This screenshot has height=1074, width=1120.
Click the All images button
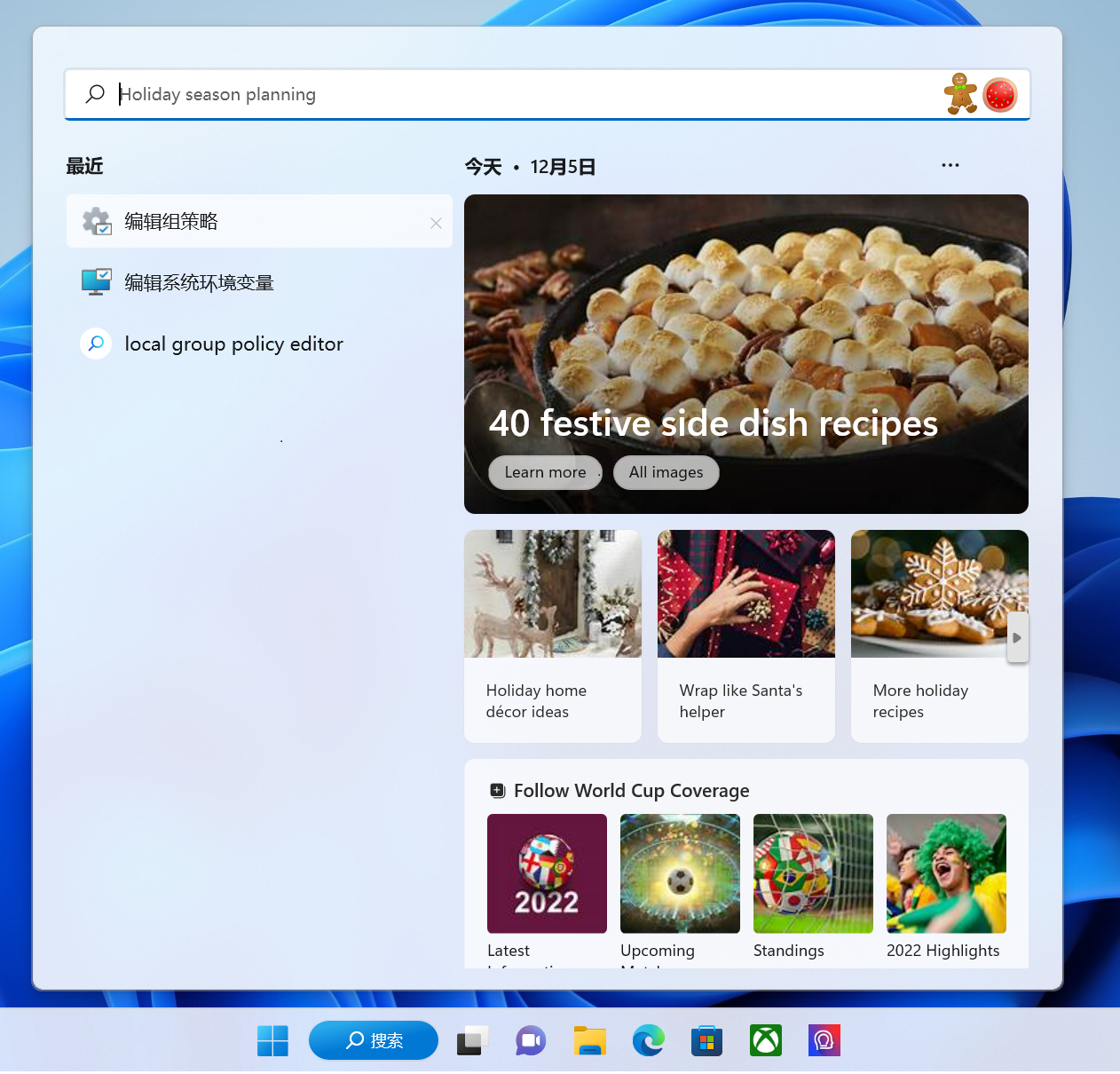[666, 472]
